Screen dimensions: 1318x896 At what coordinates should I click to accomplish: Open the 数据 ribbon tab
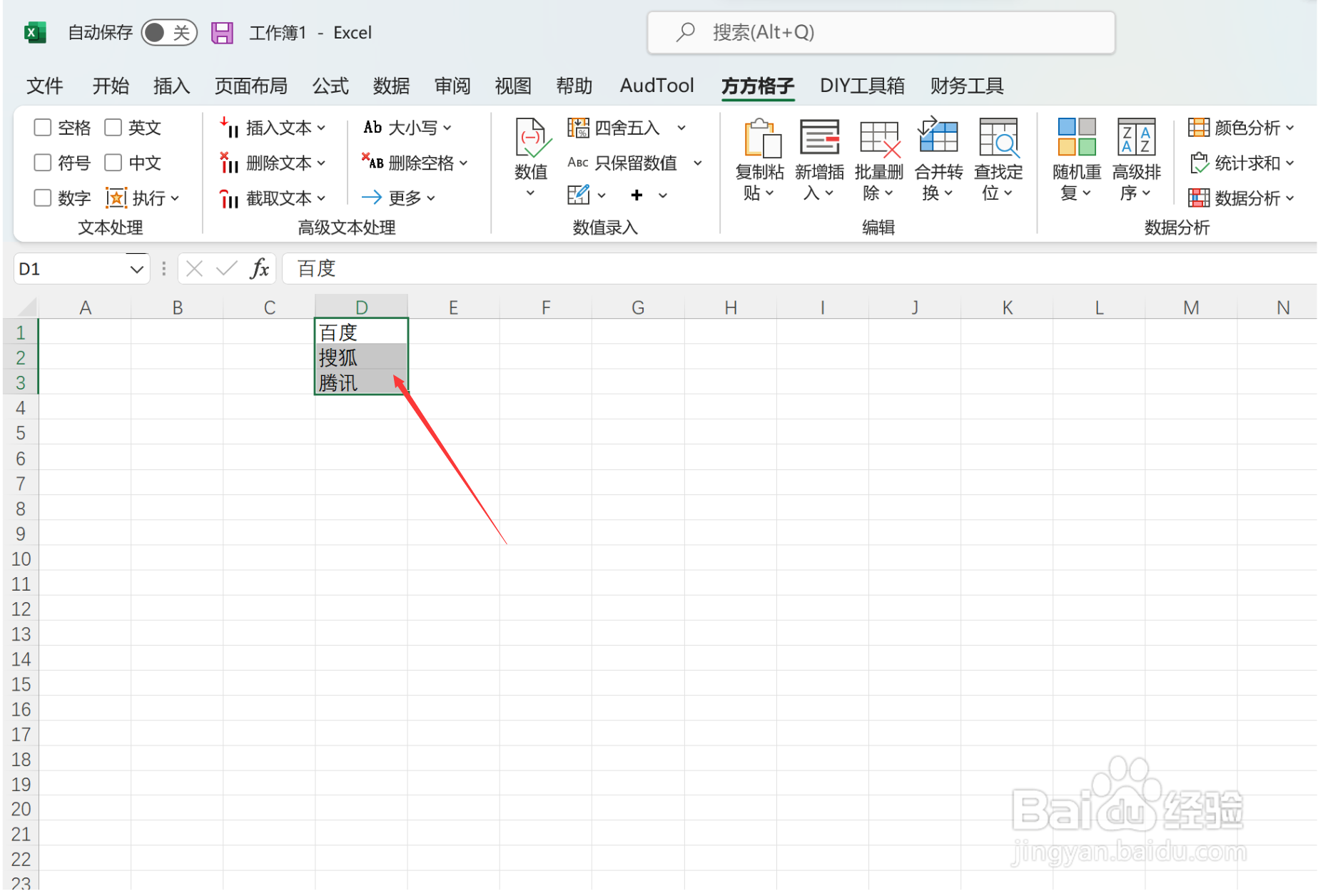click(x=391, y=86)
